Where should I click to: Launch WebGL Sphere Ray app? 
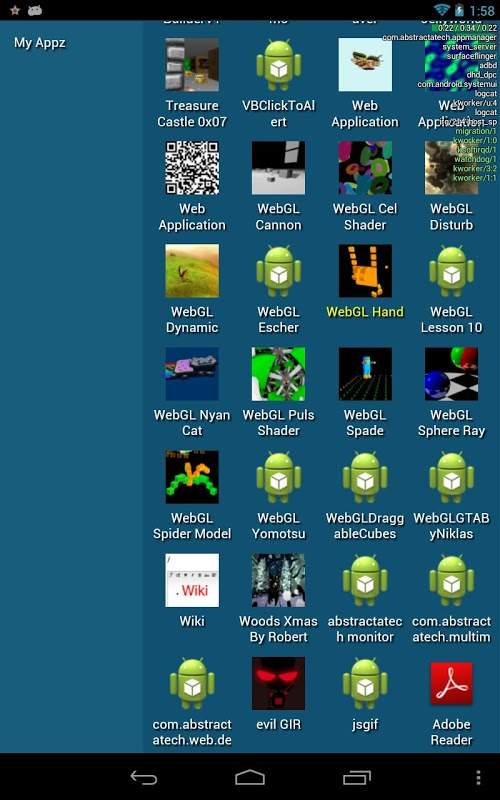[452, 374]
